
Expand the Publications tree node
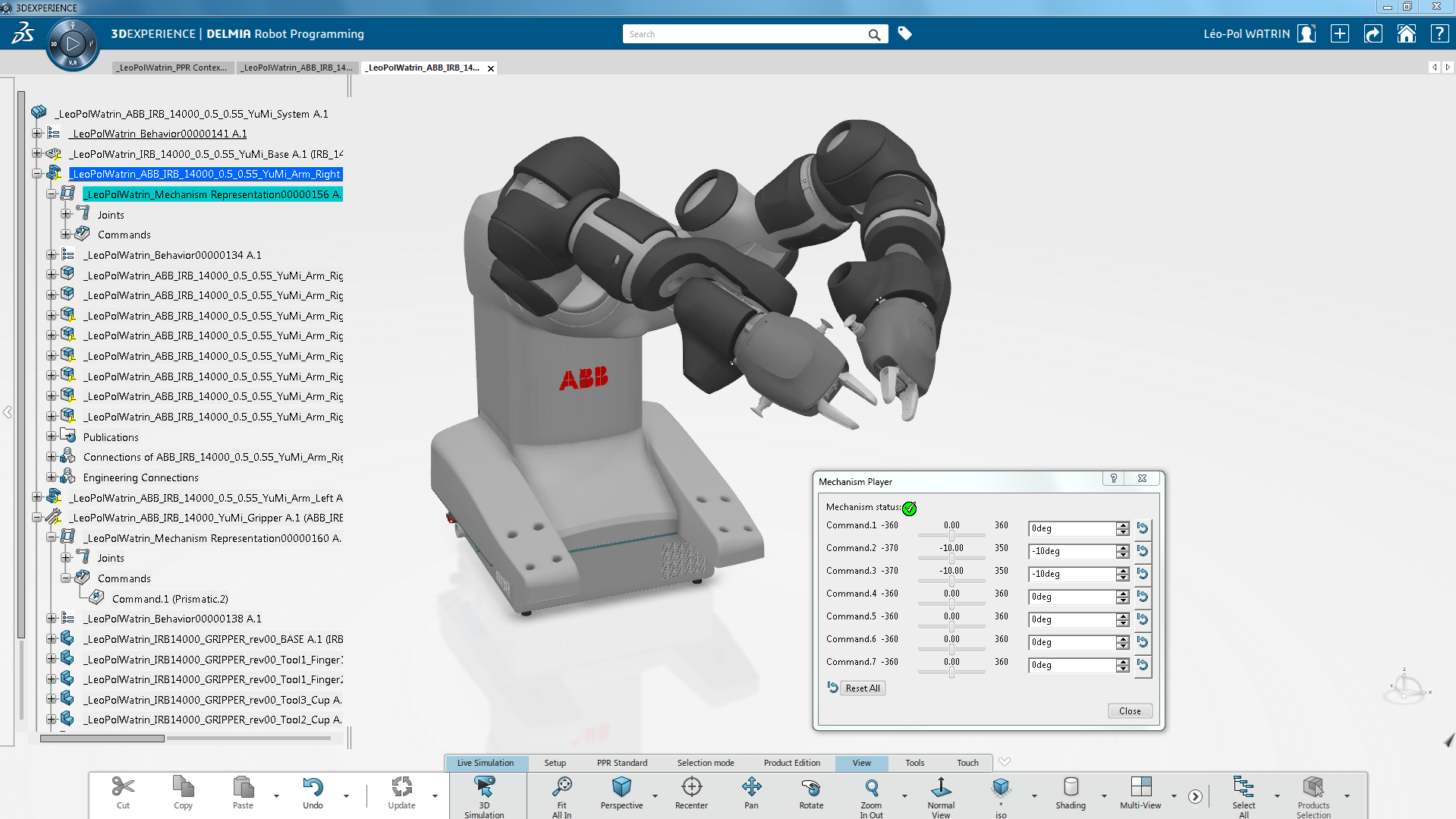[x=51, y=436]
